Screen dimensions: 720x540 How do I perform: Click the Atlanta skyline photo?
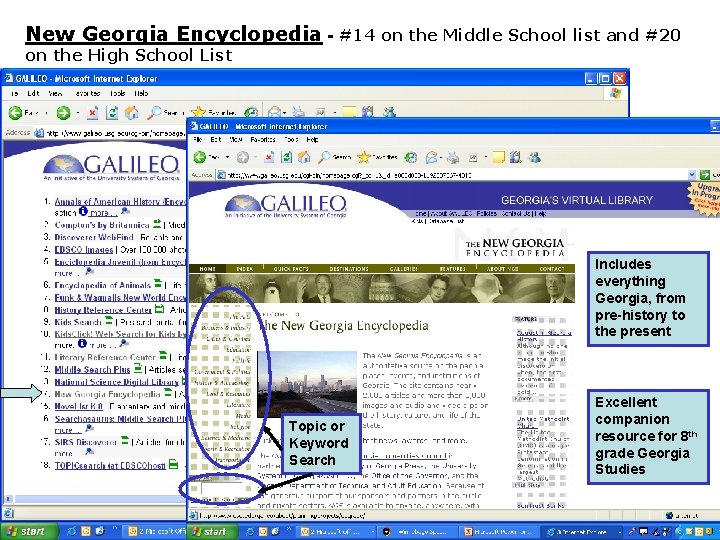307,384
